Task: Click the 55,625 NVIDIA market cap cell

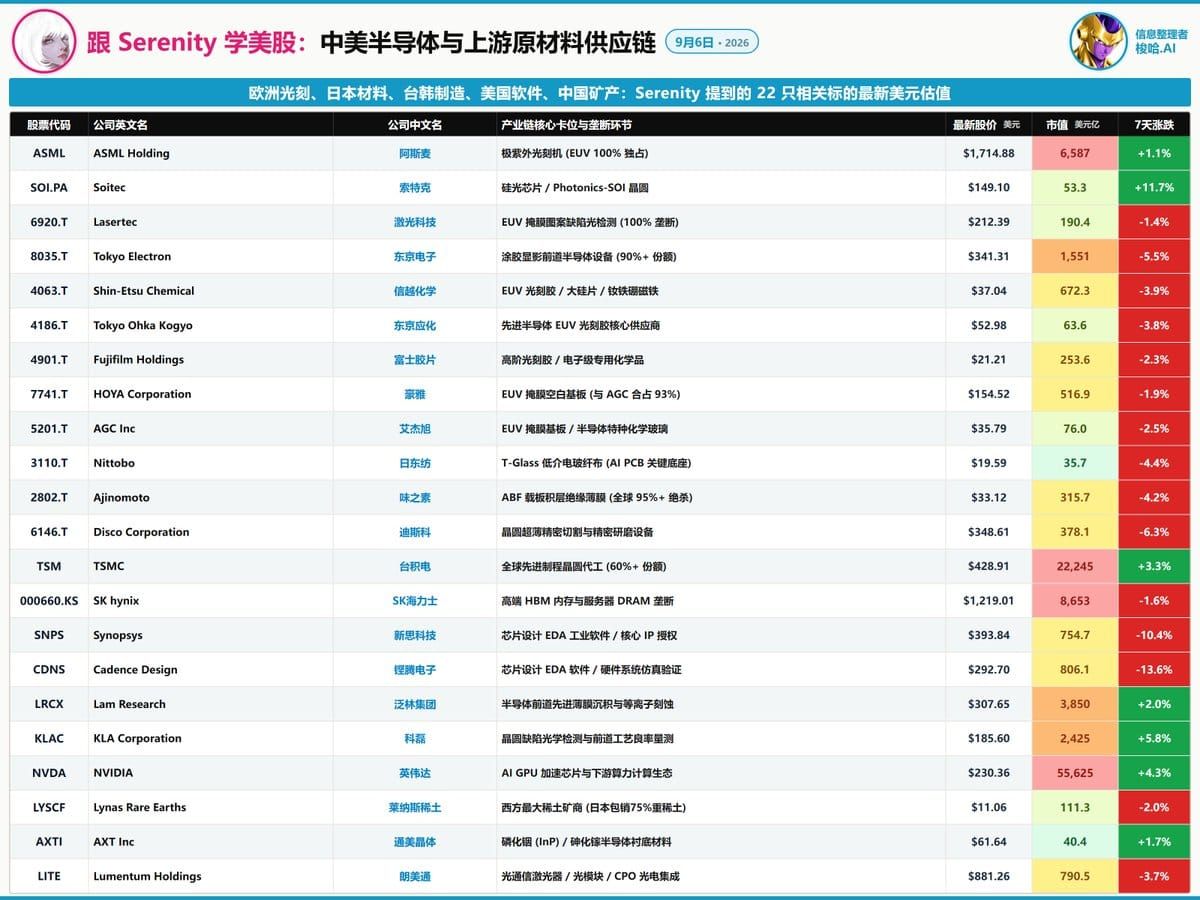Action: tap(1075, 773)
